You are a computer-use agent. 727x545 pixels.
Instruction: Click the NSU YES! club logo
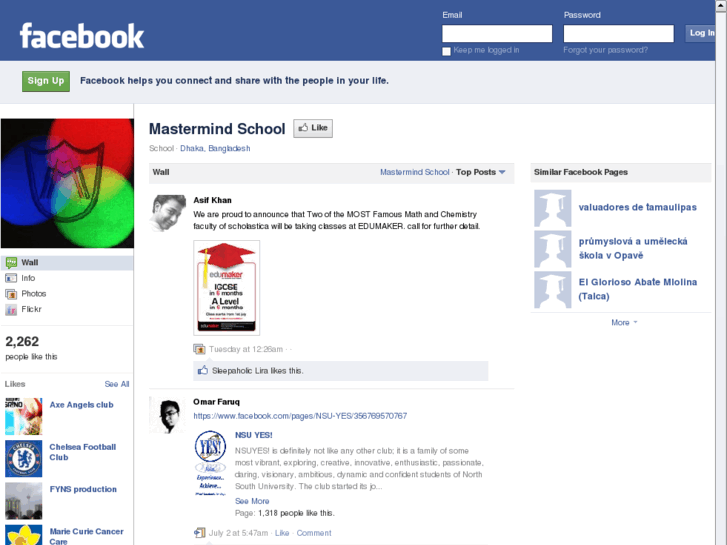point(210,462)
